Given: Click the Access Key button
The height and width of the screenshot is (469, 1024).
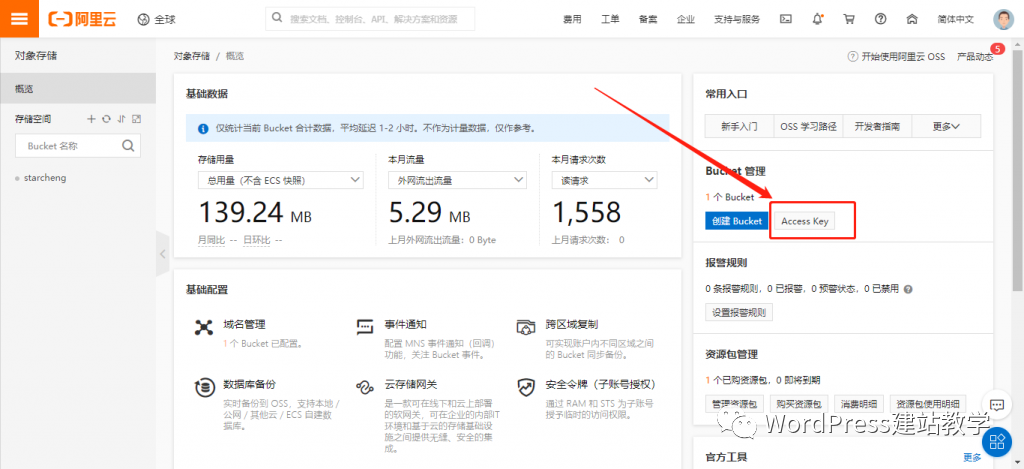Looking at the screenshot, I should click(x=805, y=221).
